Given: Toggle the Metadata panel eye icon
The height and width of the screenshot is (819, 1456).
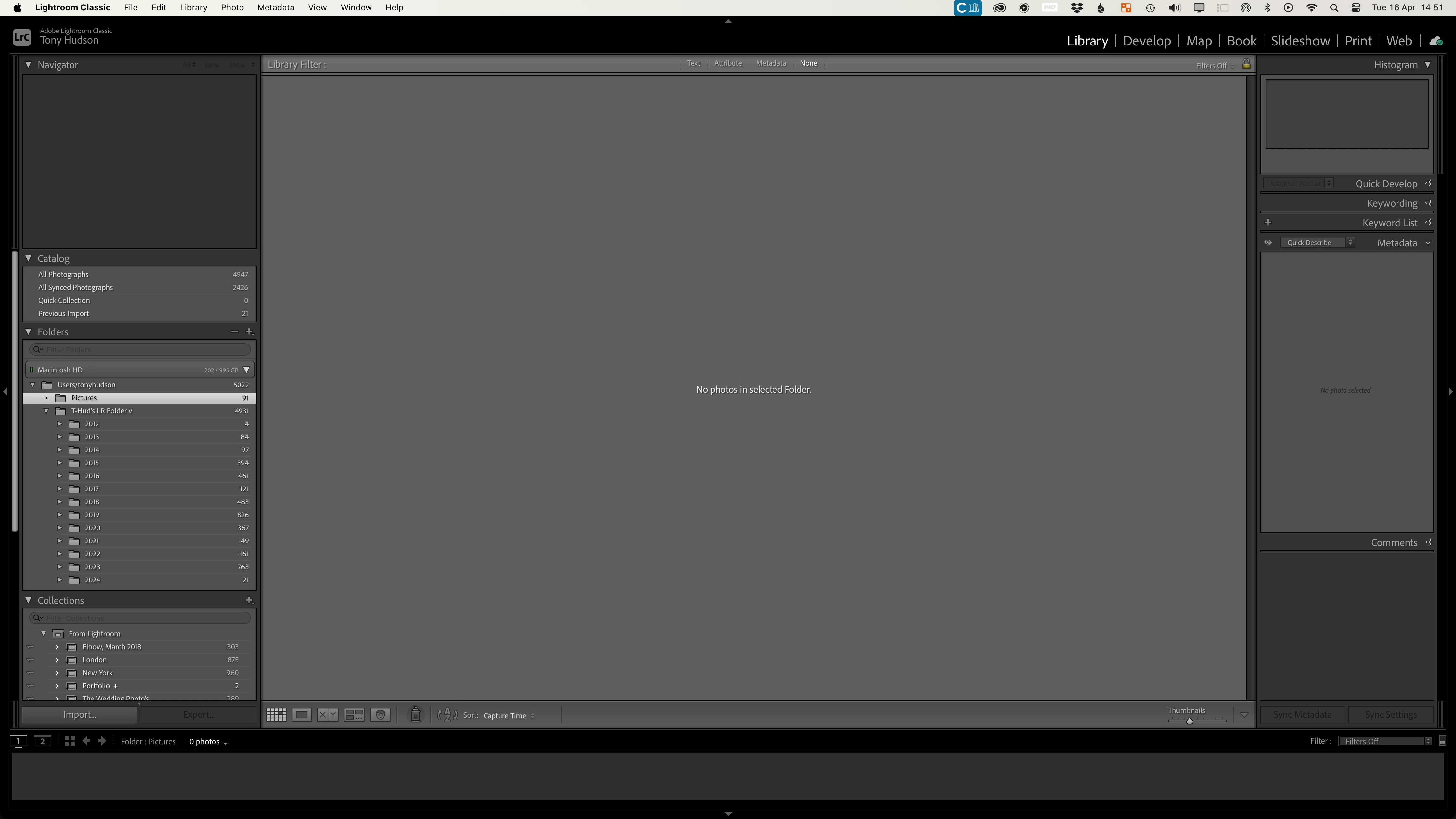Looking at the screenshot, I should click(x=1268, y=242).
